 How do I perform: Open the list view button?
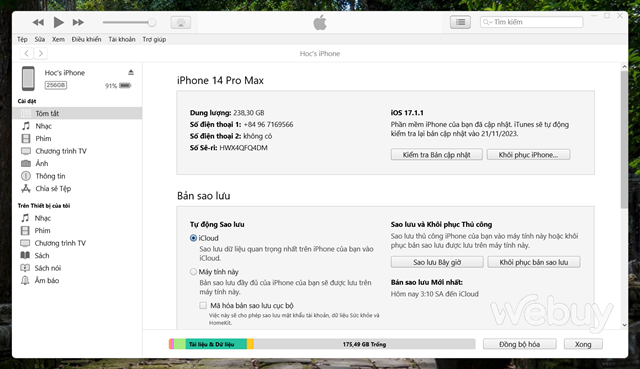460,22
